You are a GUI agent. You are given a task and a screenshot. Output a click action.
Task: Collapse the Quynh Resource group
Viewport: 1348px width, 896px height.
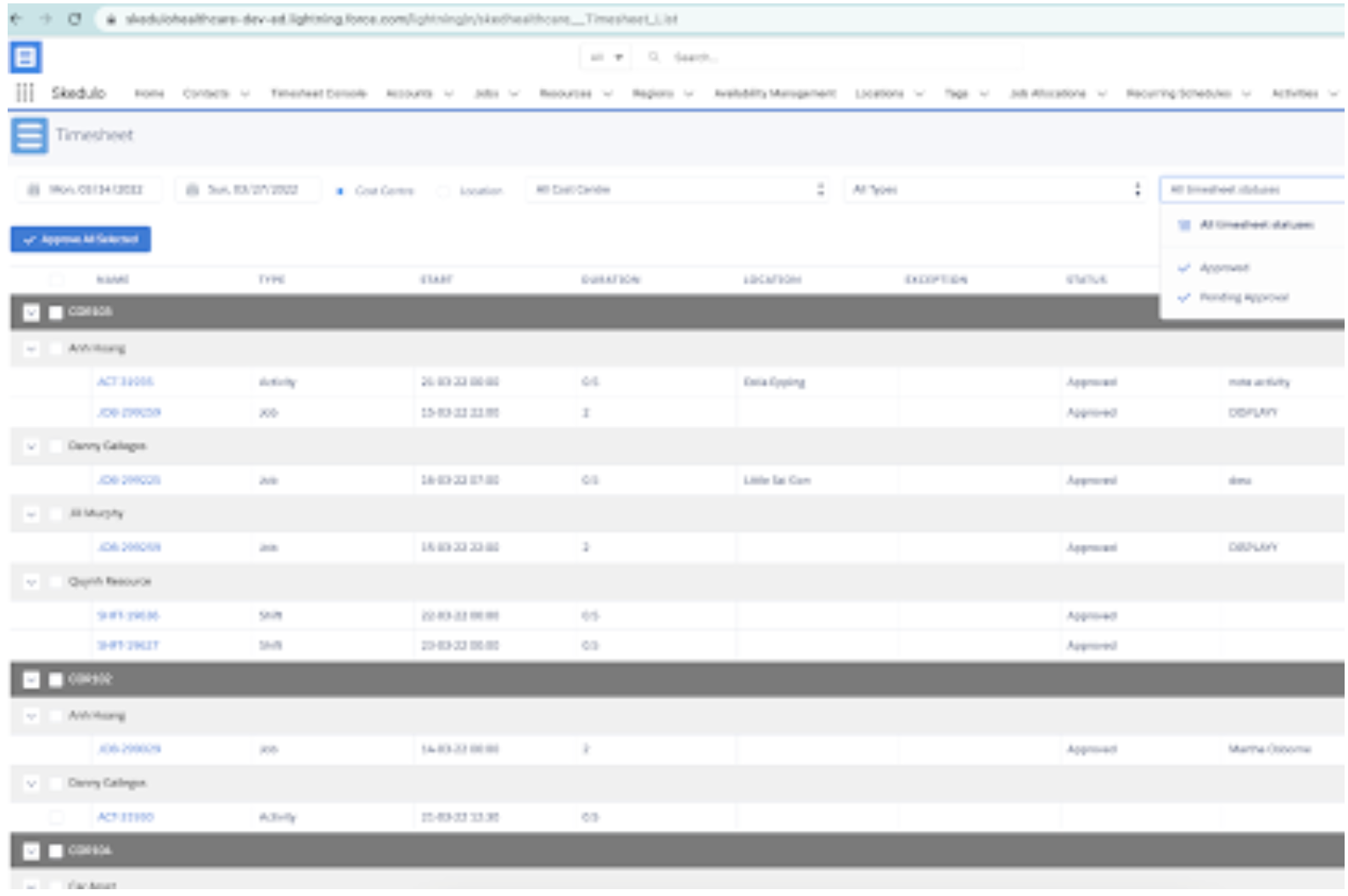point(31,581)
